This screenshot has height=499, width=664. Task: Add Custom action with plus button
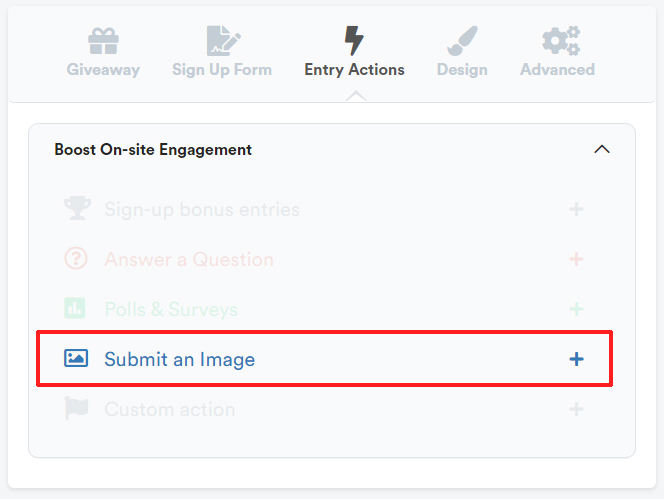(576, 409)
